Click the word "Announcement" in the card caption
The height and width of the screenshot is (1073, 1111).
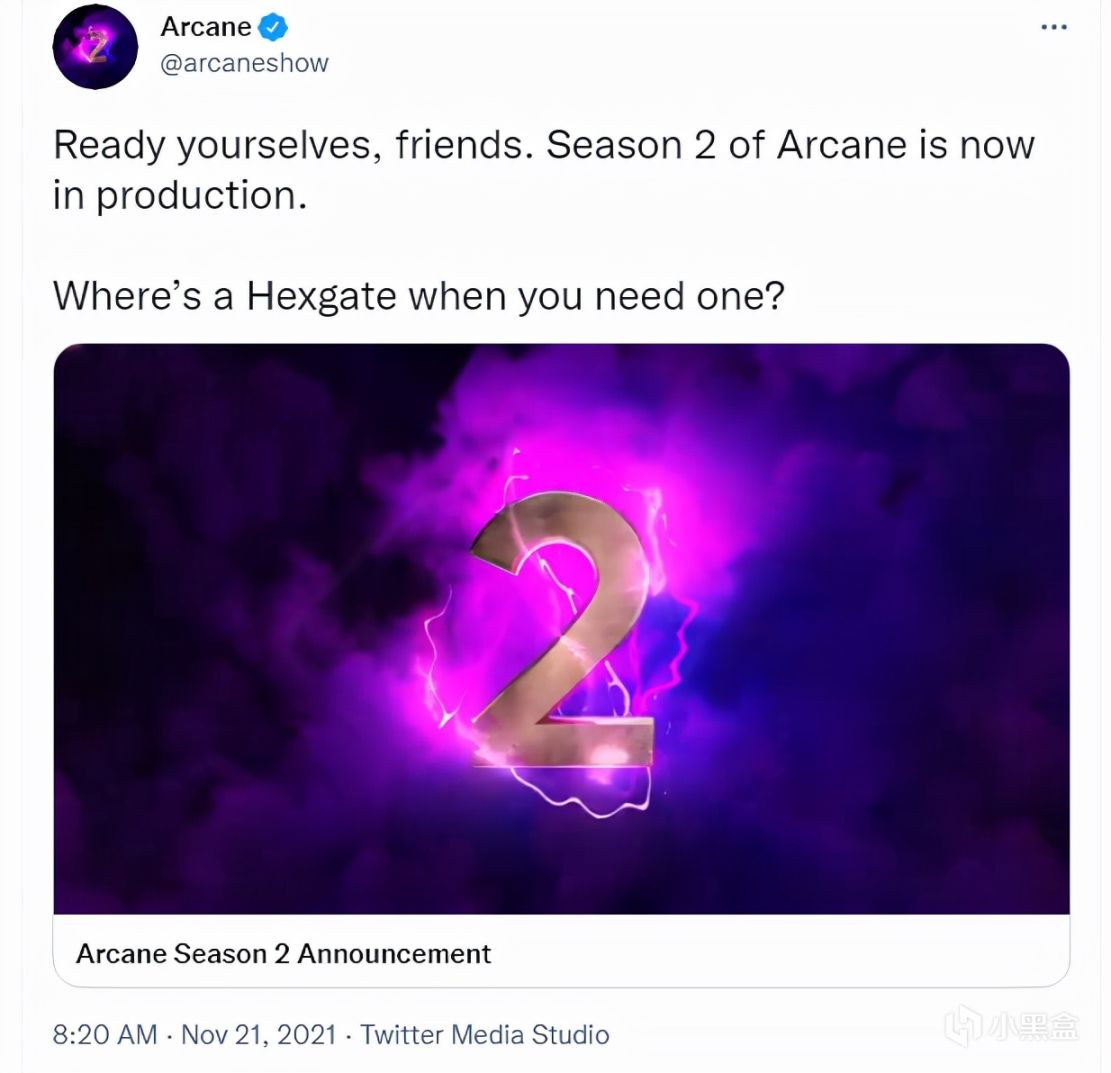point(394,953)
